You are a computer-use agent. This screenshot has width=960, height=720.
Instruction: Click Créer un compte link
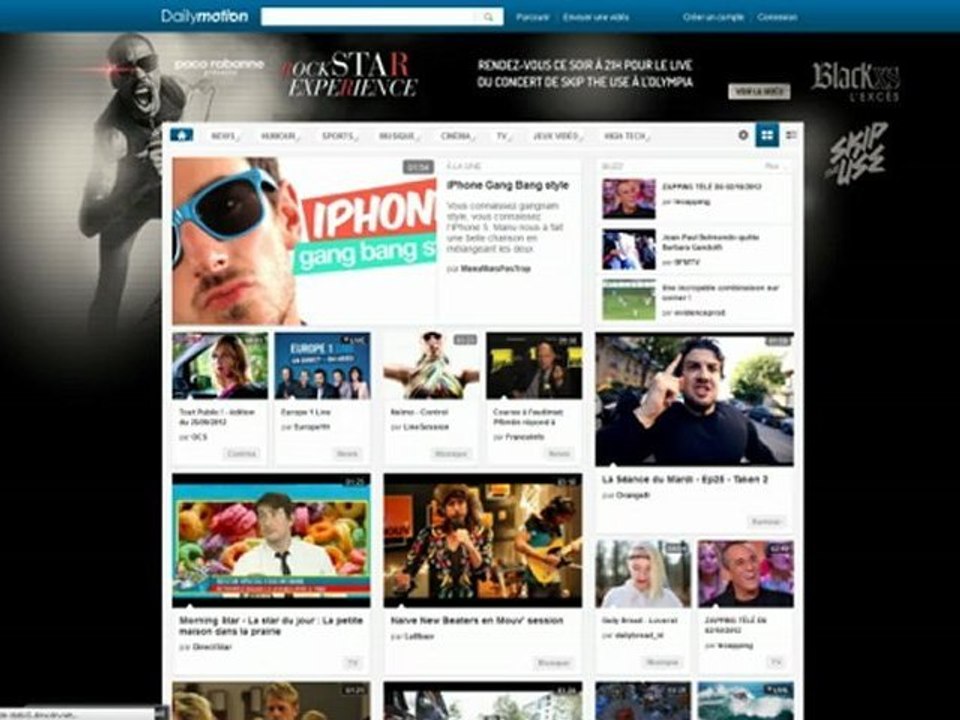click(x=713, y=17)
